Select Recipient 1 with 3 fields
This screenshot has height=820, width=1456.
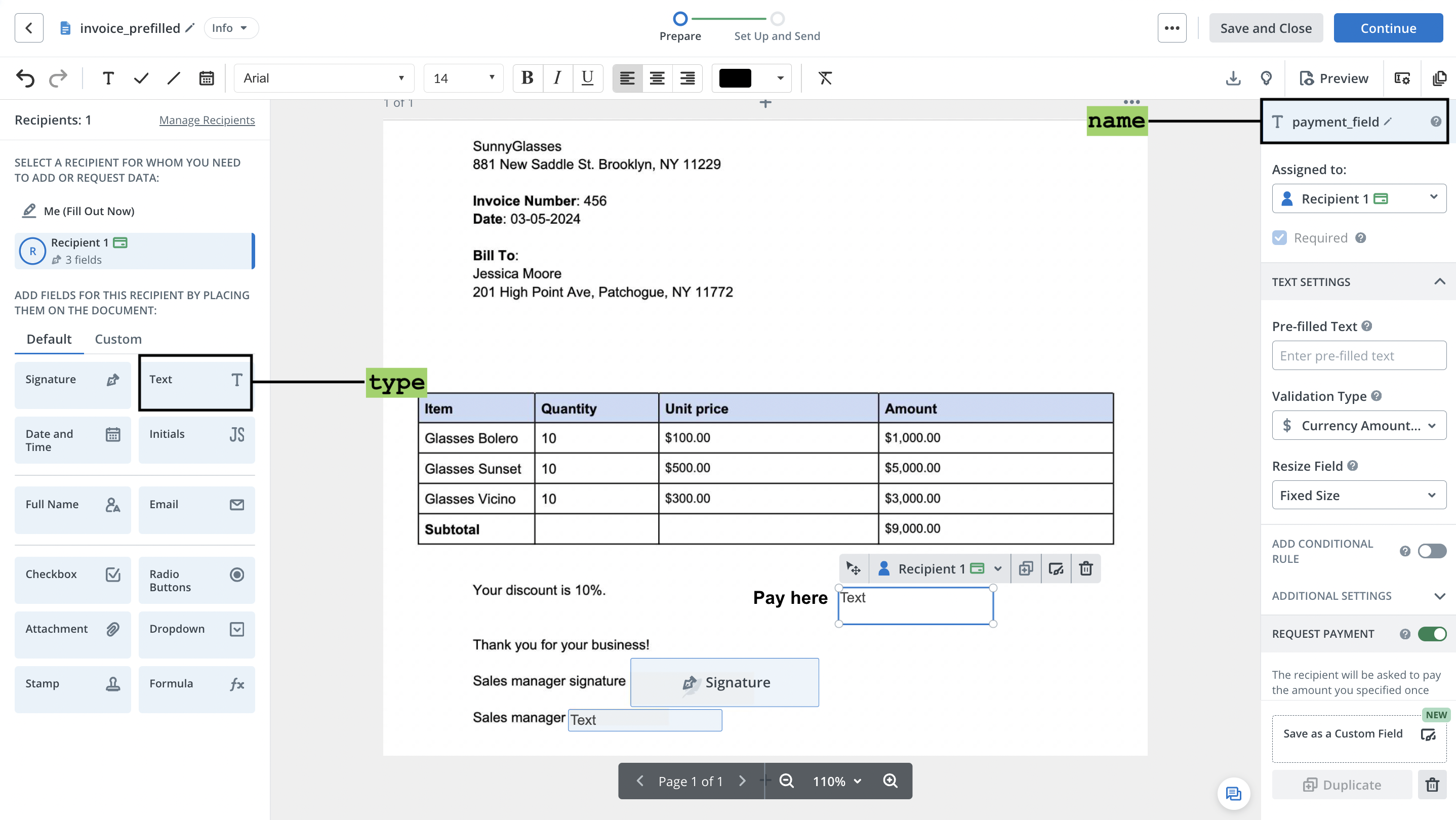[x=135, y=251]
